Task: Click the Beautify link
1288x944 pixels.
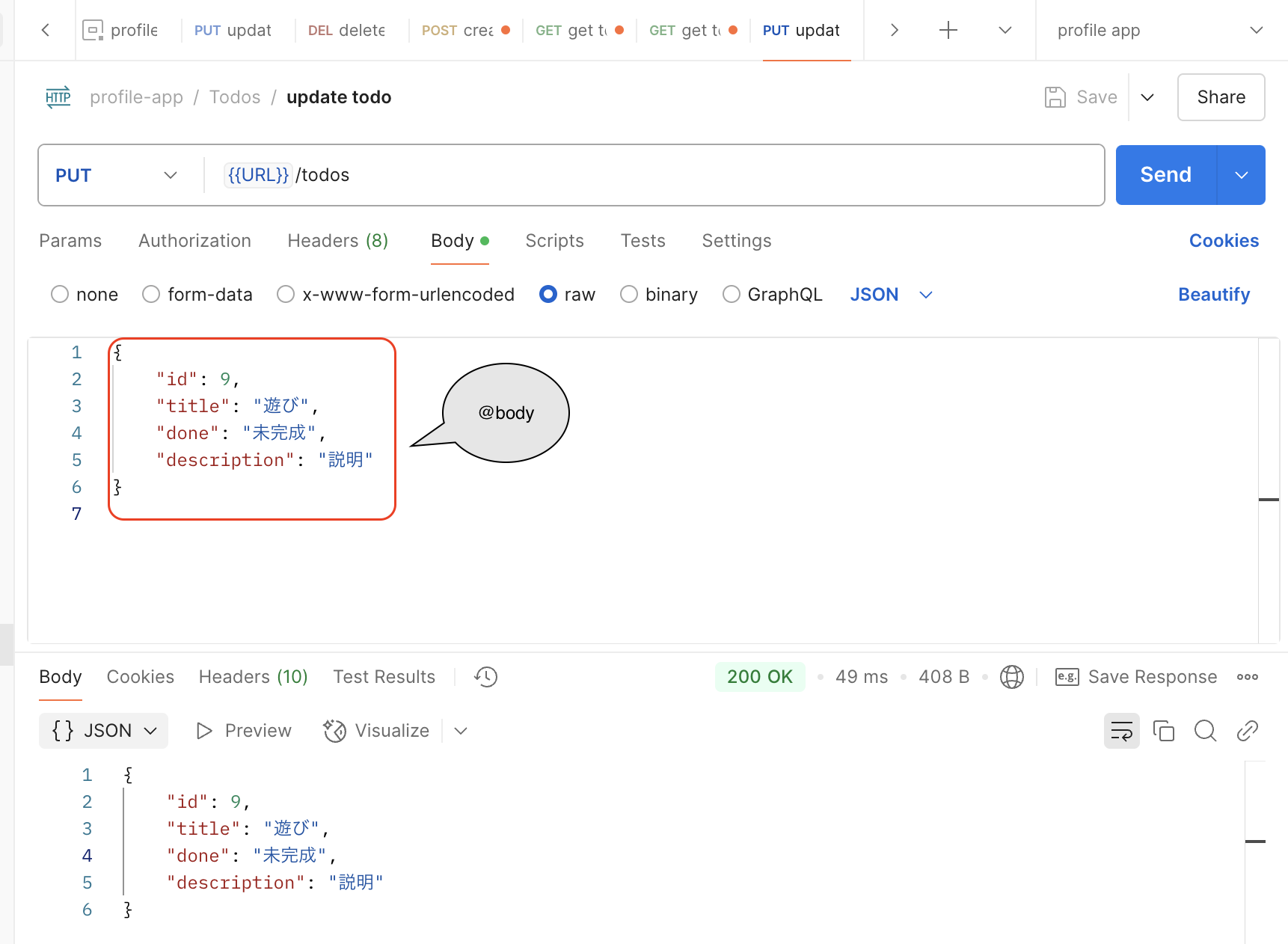Action: [1214, 295]
